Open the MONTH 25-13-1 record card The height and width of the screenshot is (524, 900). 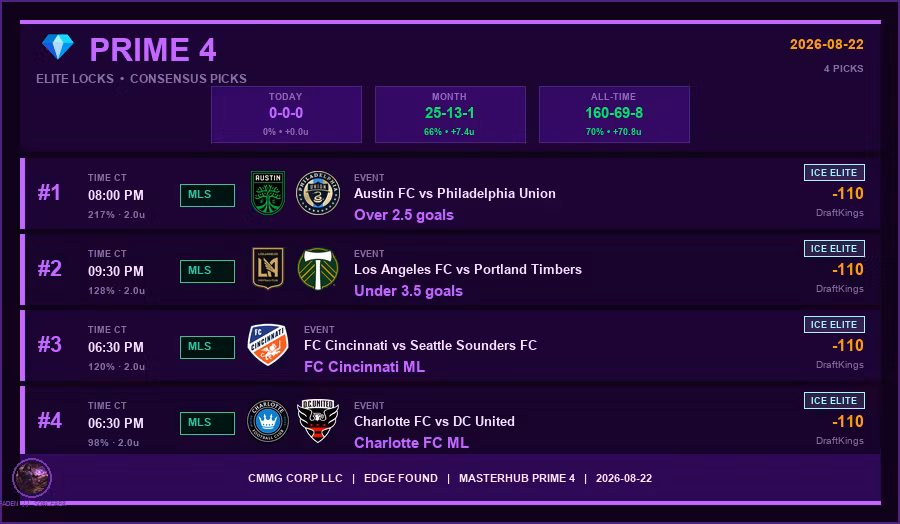pos(450,114)
